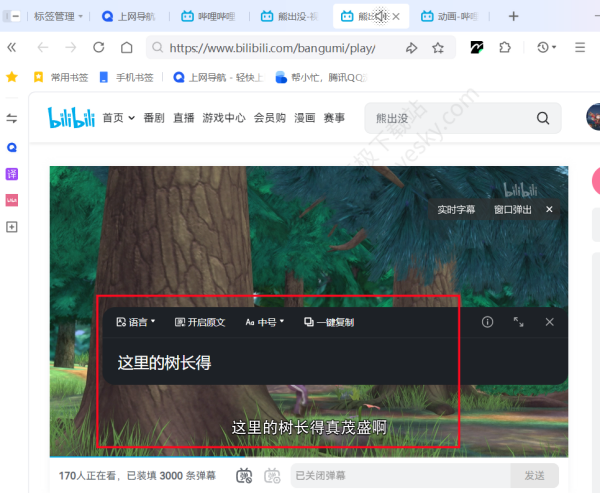The image size is (600, 493).
Task: Toggle 开启原文 original text option
Action: (x=200, y=322)
